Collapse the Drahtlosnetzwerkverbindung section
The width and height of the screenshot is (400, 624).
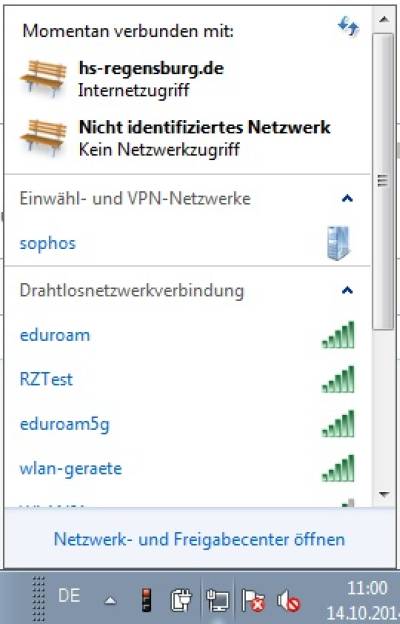point(347,290)
